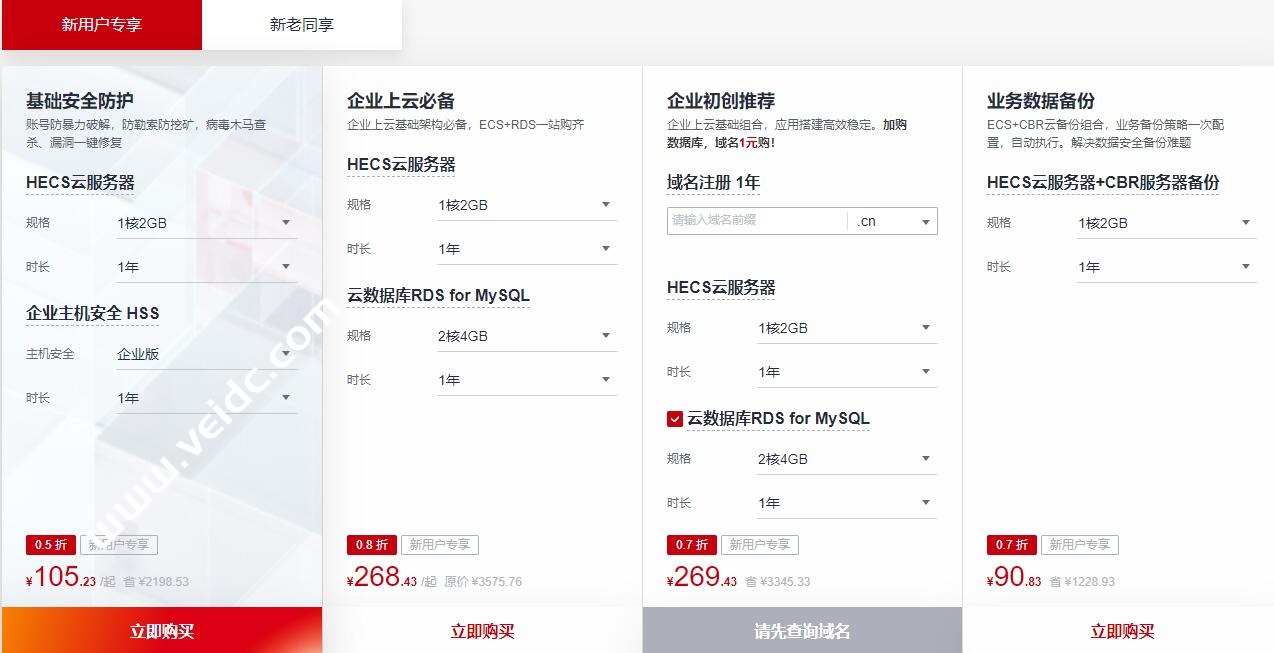Open 规格 2核4GB dropdown in 企业上云必备 RDS
The width and height of the screenshot is (1274, 653).
(527, 336)
